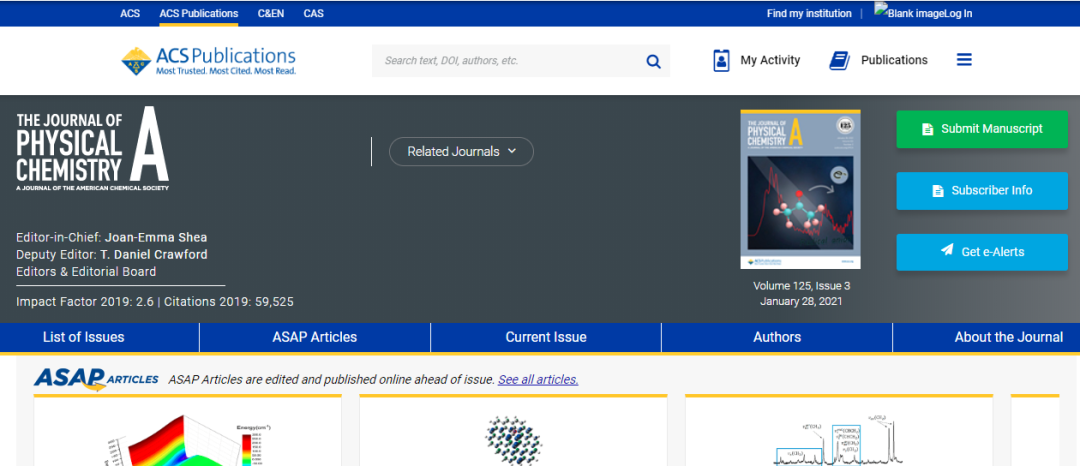This screenshot has height=466, width=1080.
Task: Open the CAS top bar link
Action: click(313, 13)
